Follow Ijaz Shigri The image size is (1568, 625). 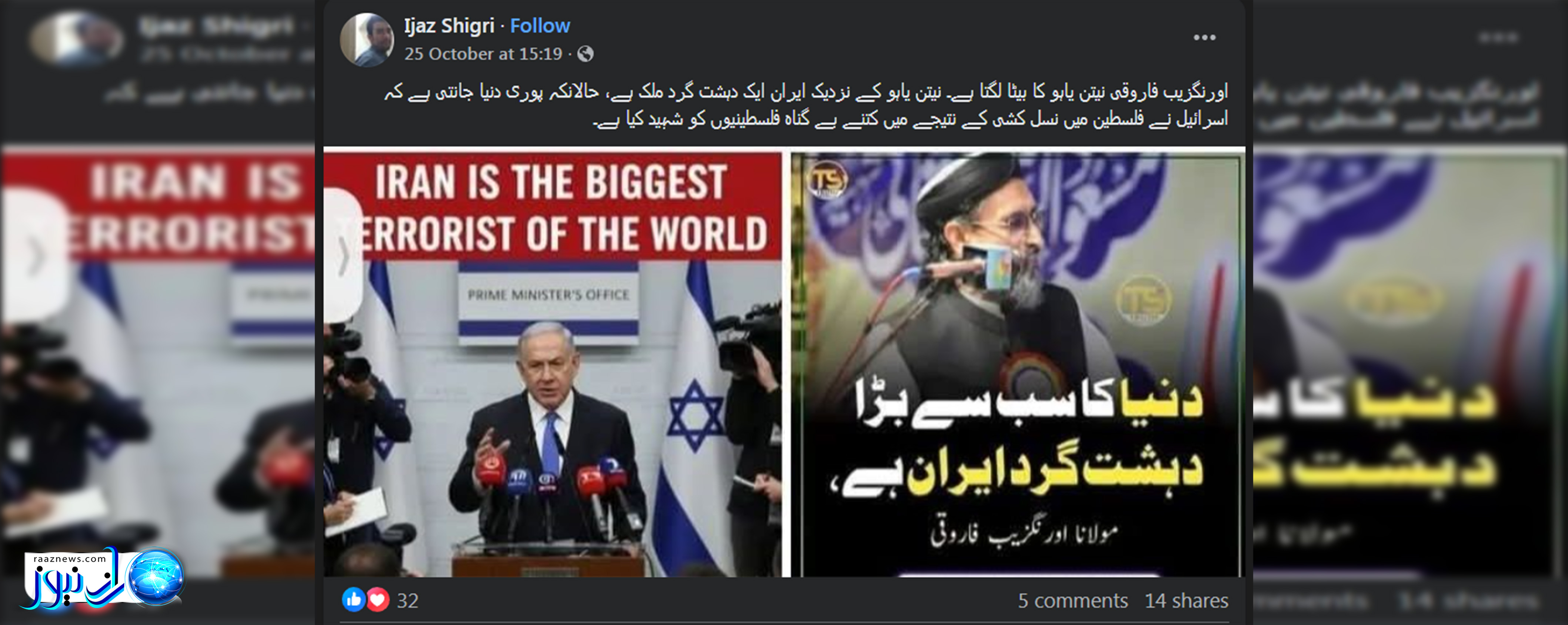(x=540, y=26)
